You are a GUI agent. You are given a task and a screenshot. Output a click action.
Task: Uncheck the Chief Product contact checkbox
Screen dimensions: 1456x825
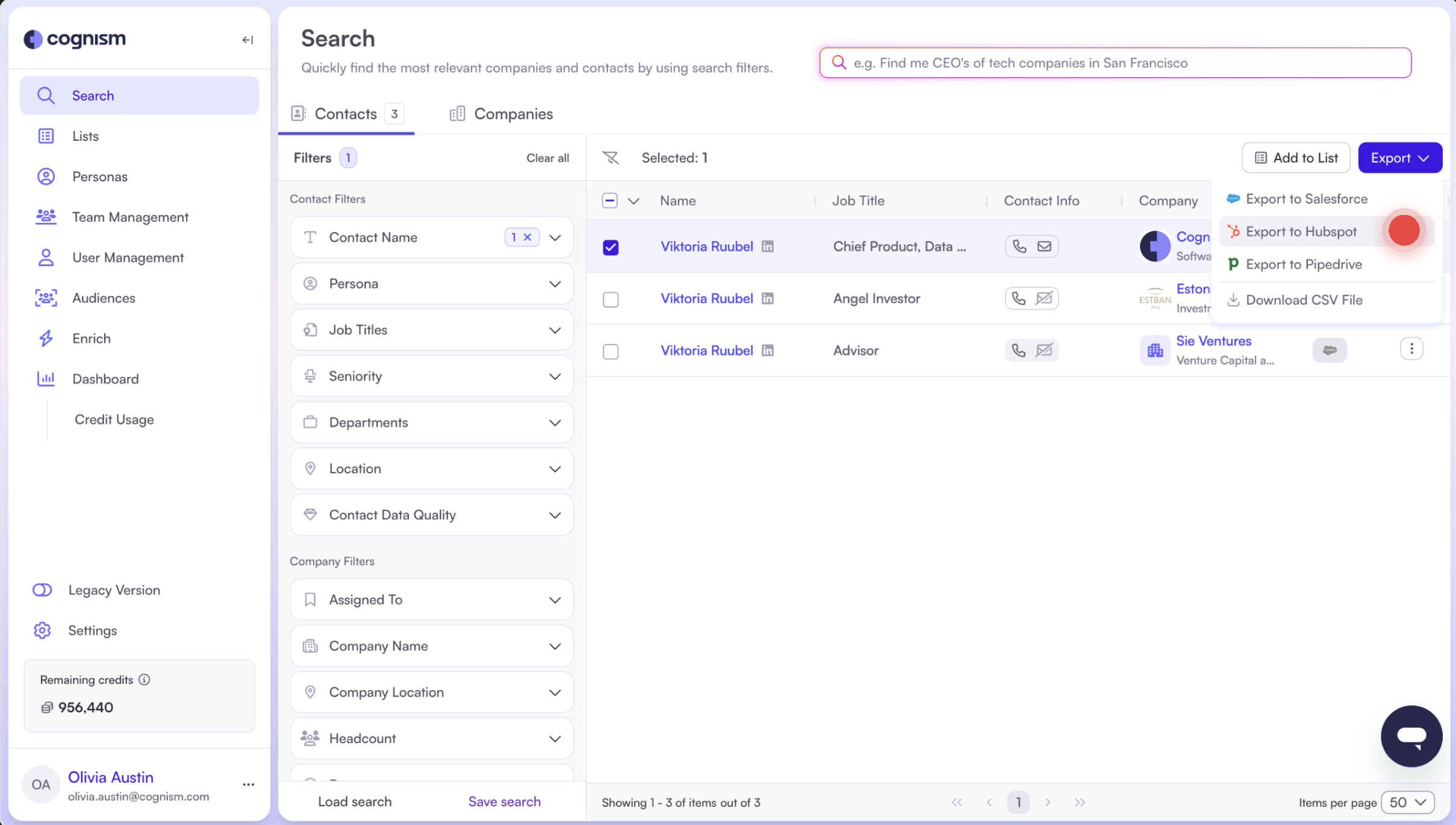click(x=611, y=247)
